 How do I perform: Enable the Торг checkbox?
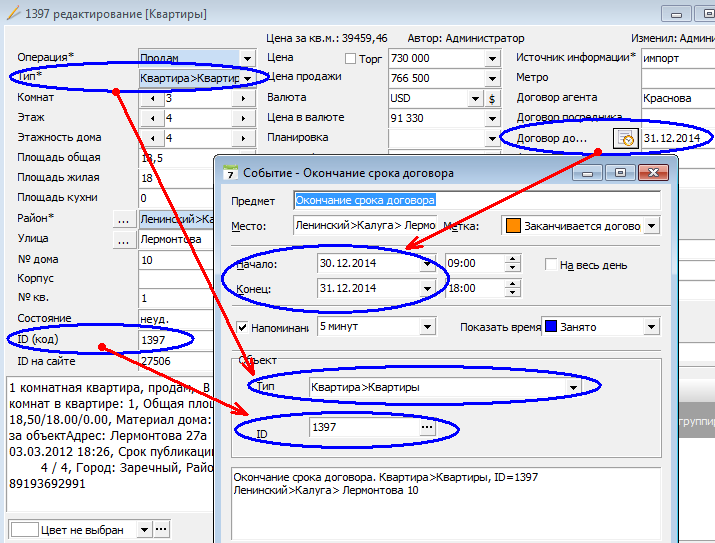(350, 59)
